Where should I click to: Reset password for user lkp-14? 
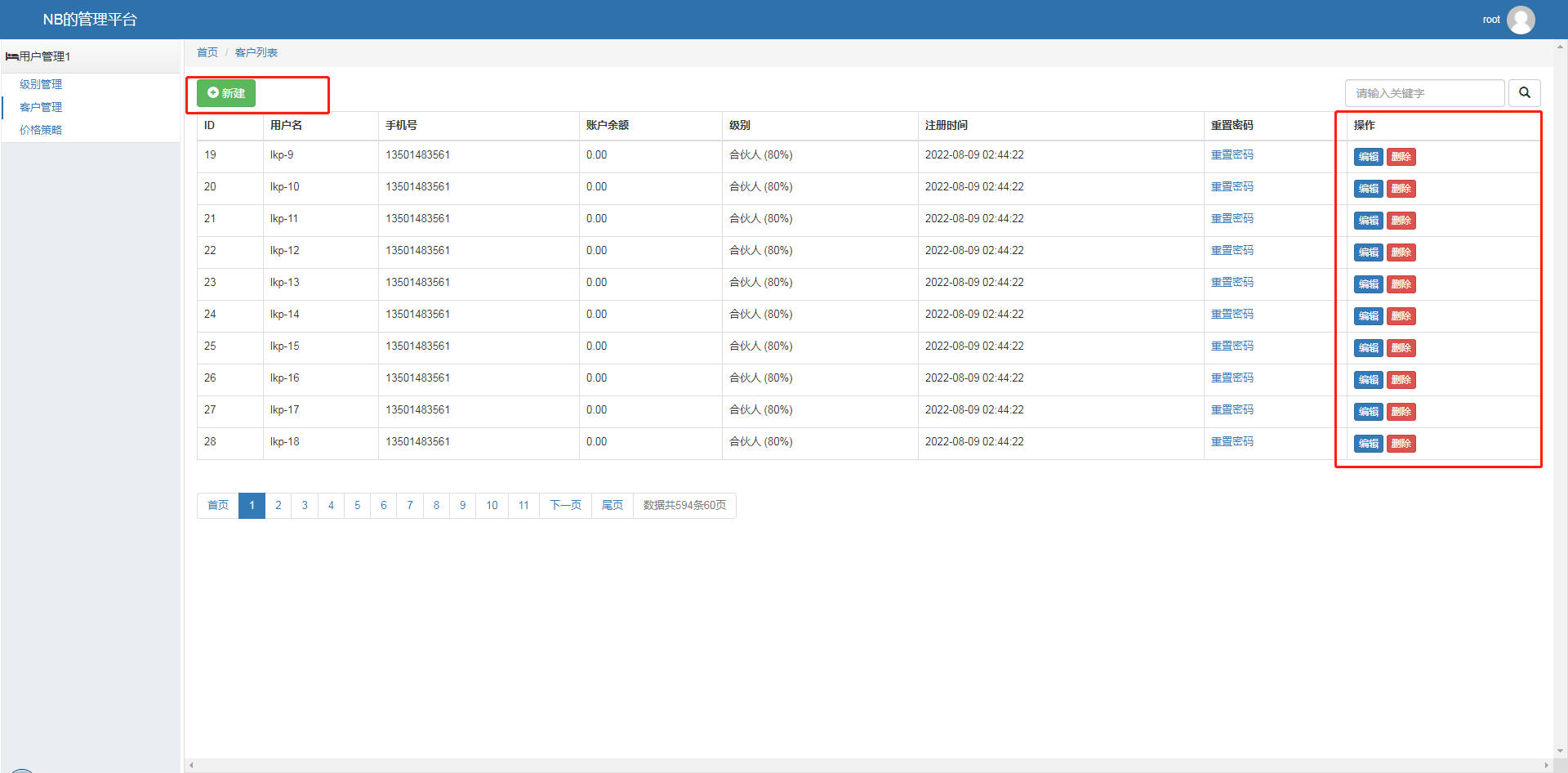click(x=1232, y=314)
